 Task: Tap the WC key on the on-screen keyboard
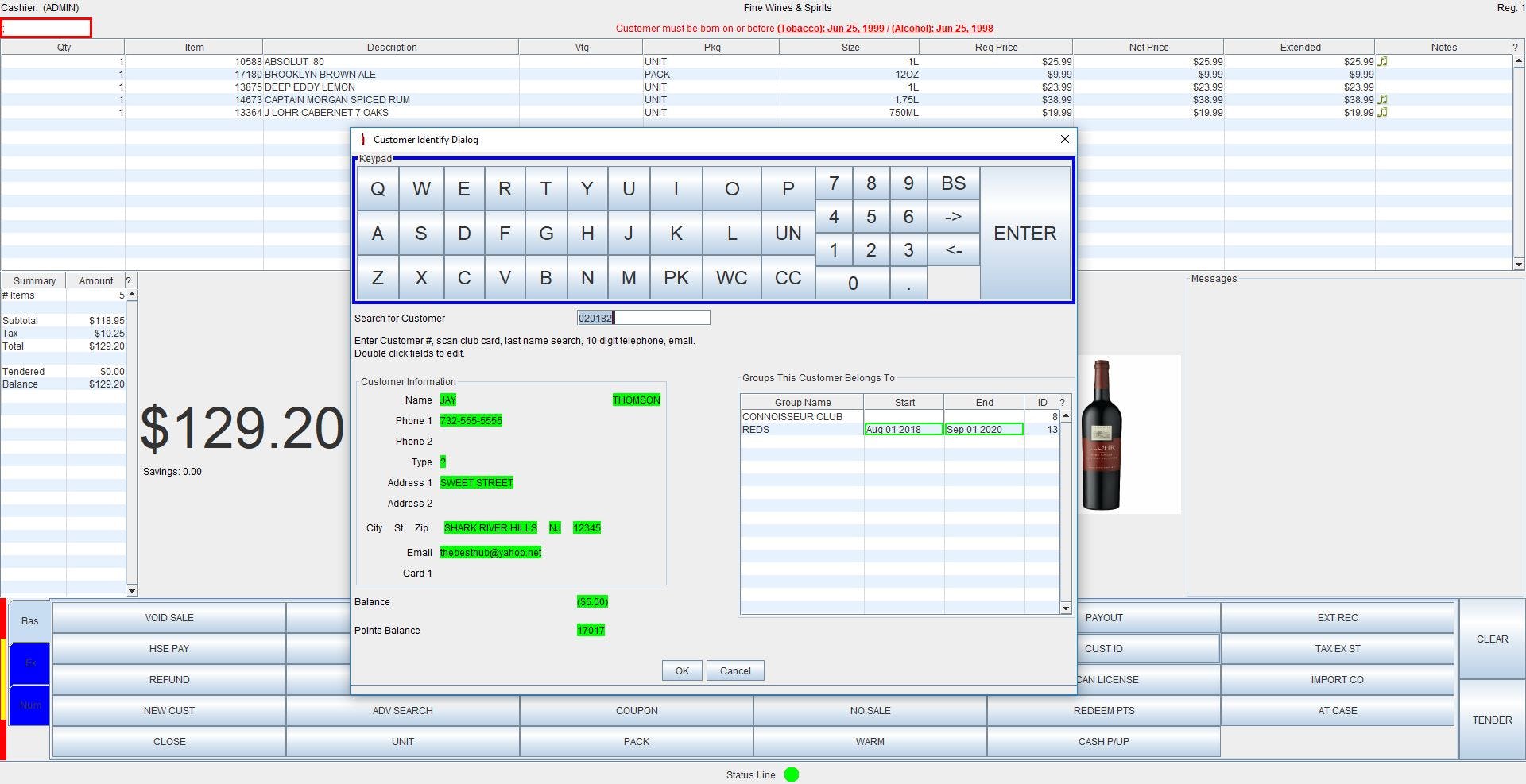point(732,278)
